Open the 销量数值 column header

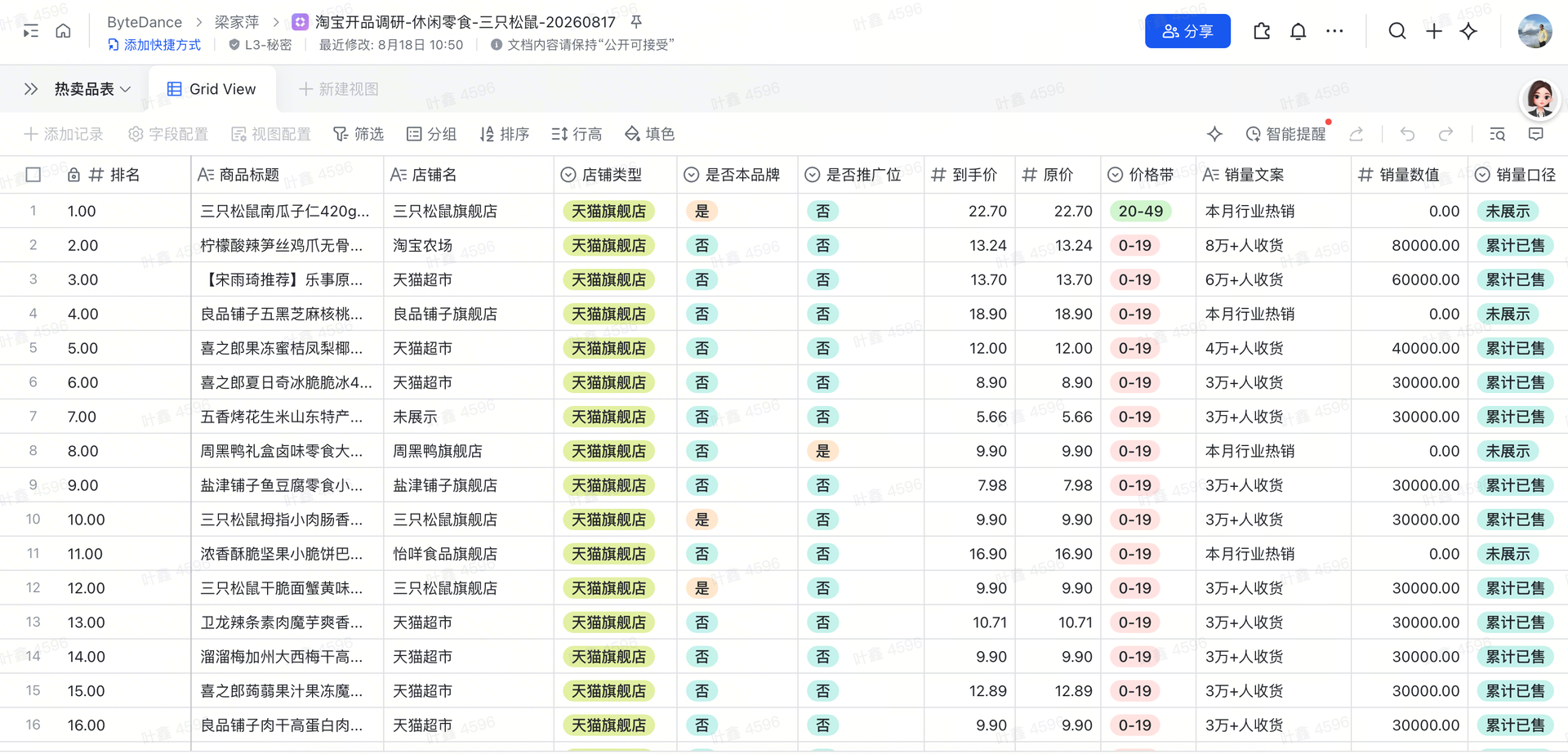pos(1409,175)
